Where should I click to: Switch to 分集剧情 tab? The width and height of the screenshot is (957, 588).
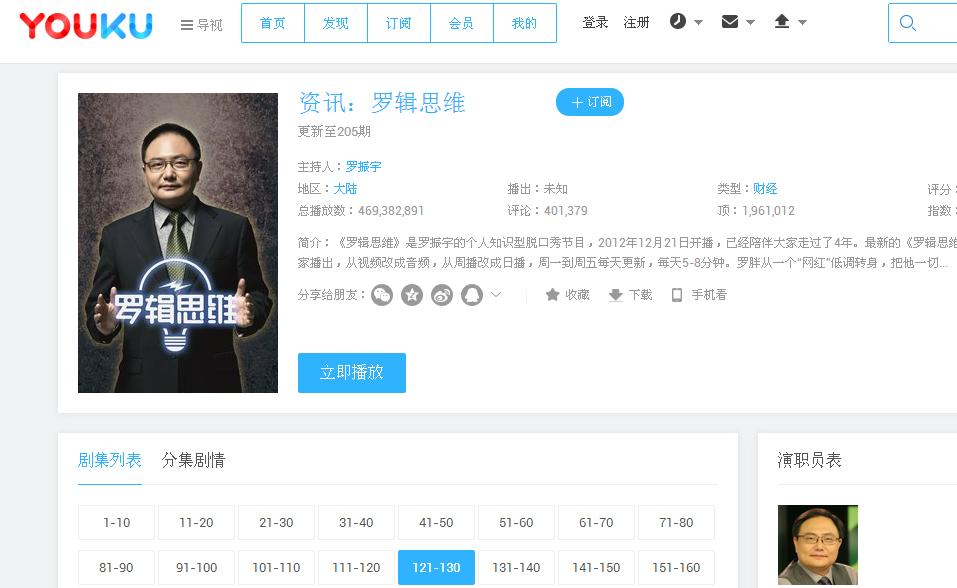coord(193,460)
